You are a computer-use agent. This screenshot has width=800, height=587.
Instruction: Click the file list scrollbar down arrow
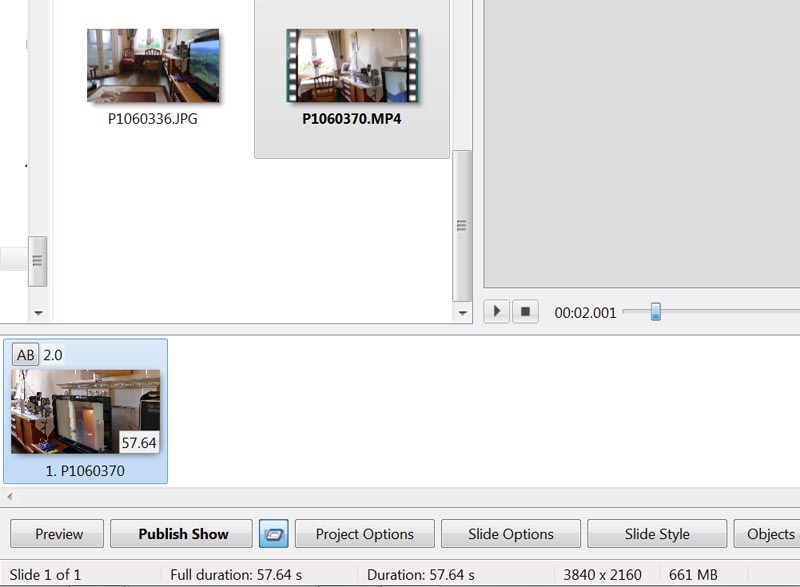click(462, 313)
